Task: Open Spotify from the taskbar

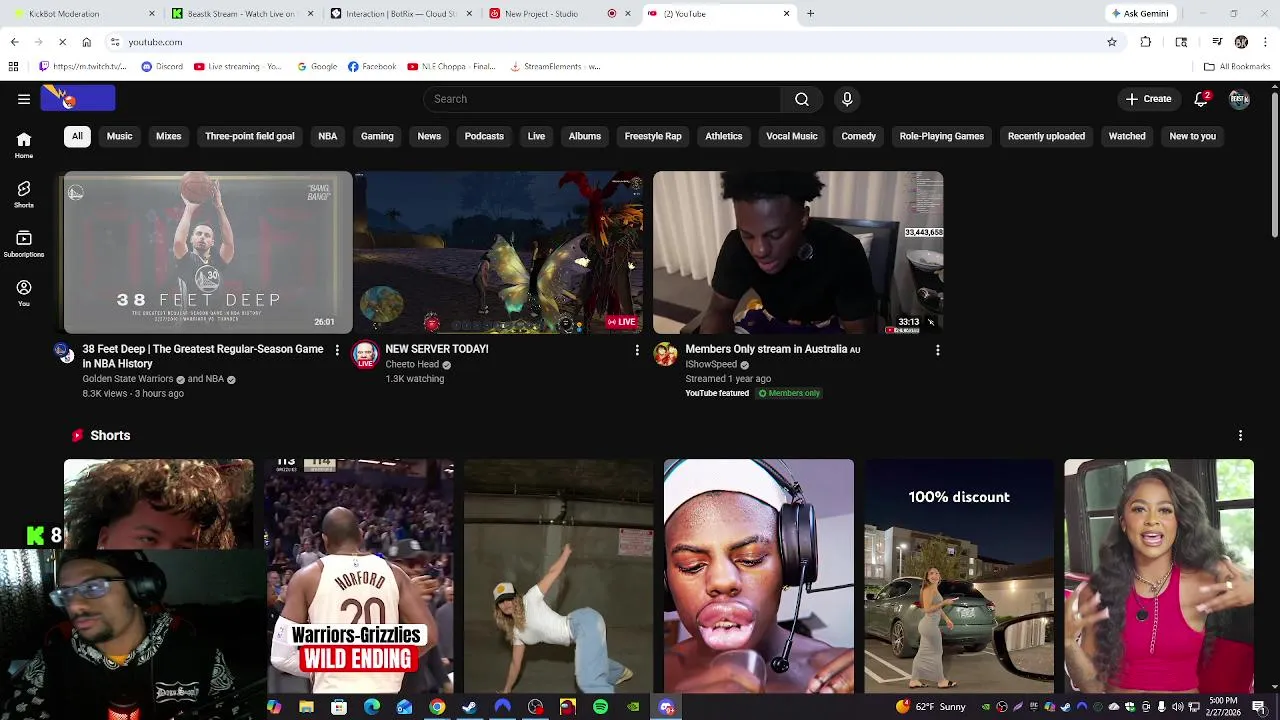Action: click(600, 707)
